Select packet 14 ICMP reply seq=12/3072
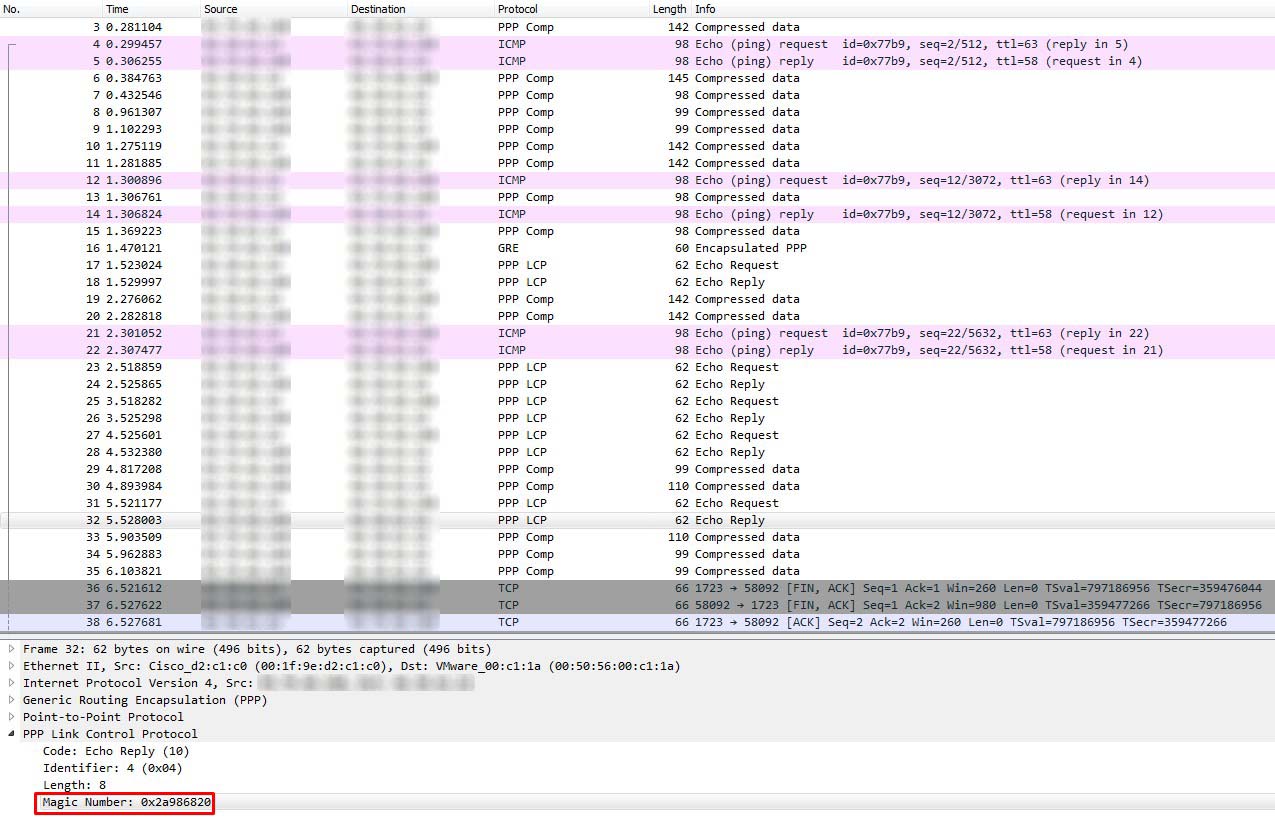1275x820 pixels. 637,214
